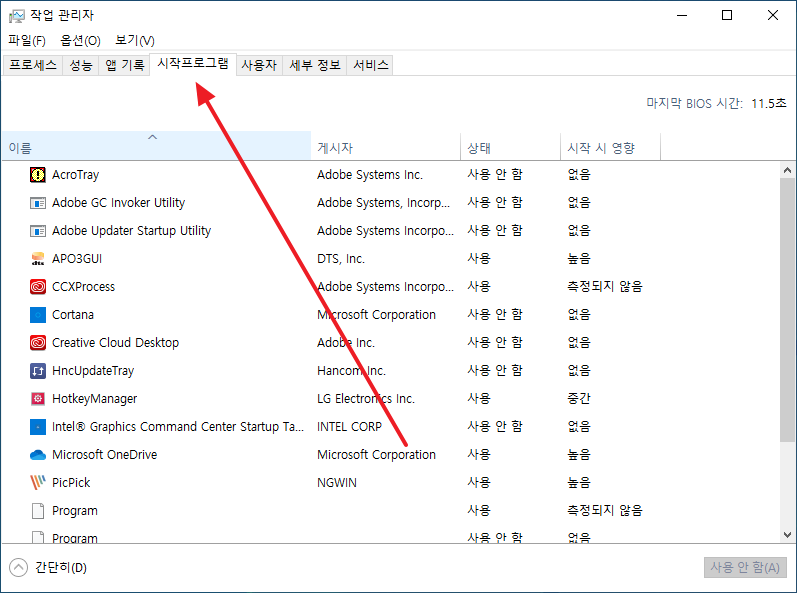The height and width of the screenshot is (593, 797).
Task: Open the 보기(V) menu
Action: coord(135,40)
